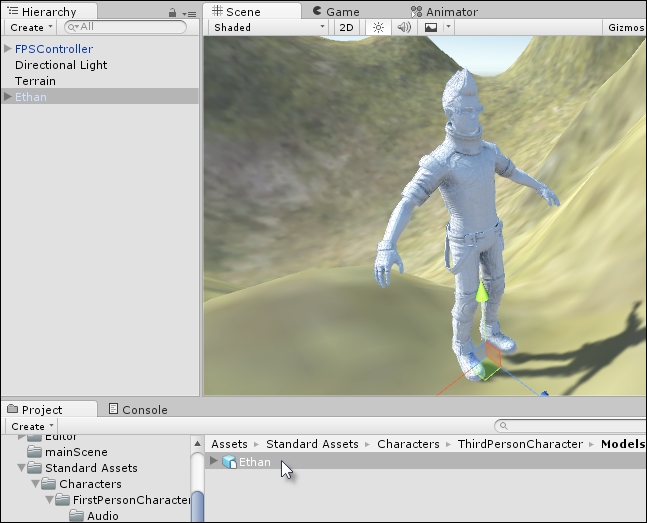Click the green Y-axis move arrow
Image resolution: width=647 pixels, height=523 pixels.
click(481, 293)
